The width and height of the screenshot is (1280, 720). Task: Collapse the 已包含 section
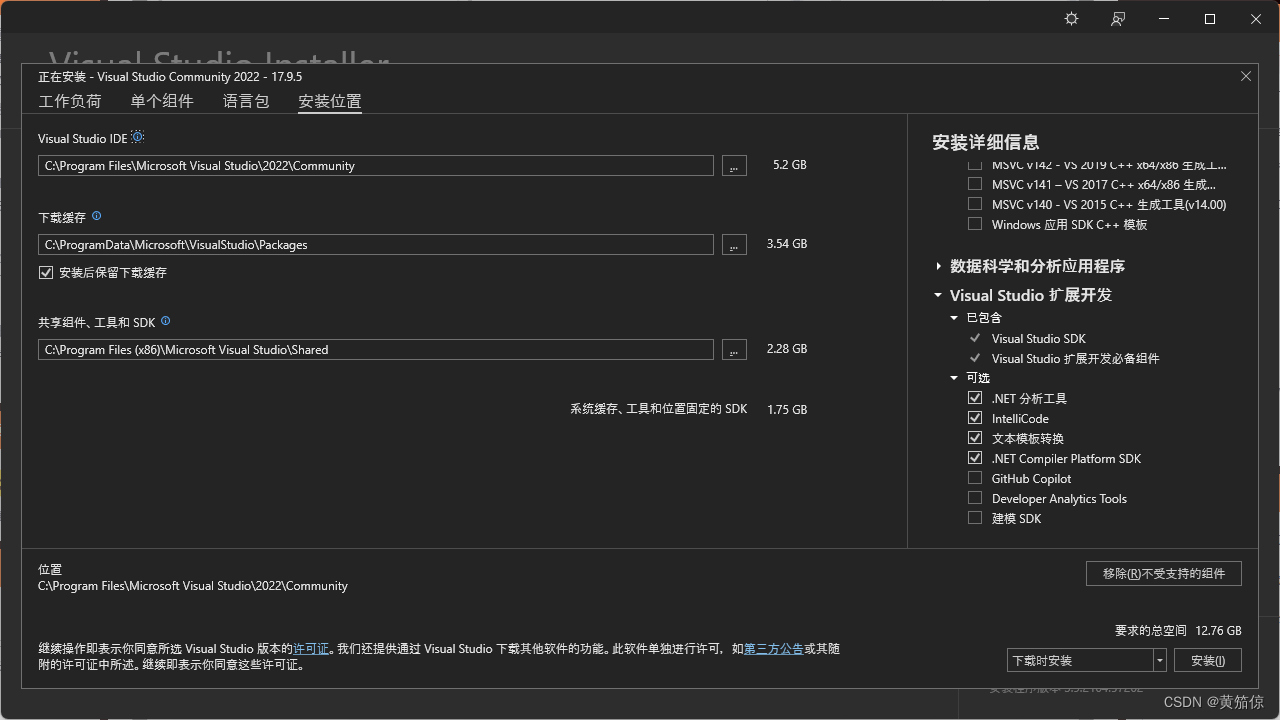click(954, 318)
